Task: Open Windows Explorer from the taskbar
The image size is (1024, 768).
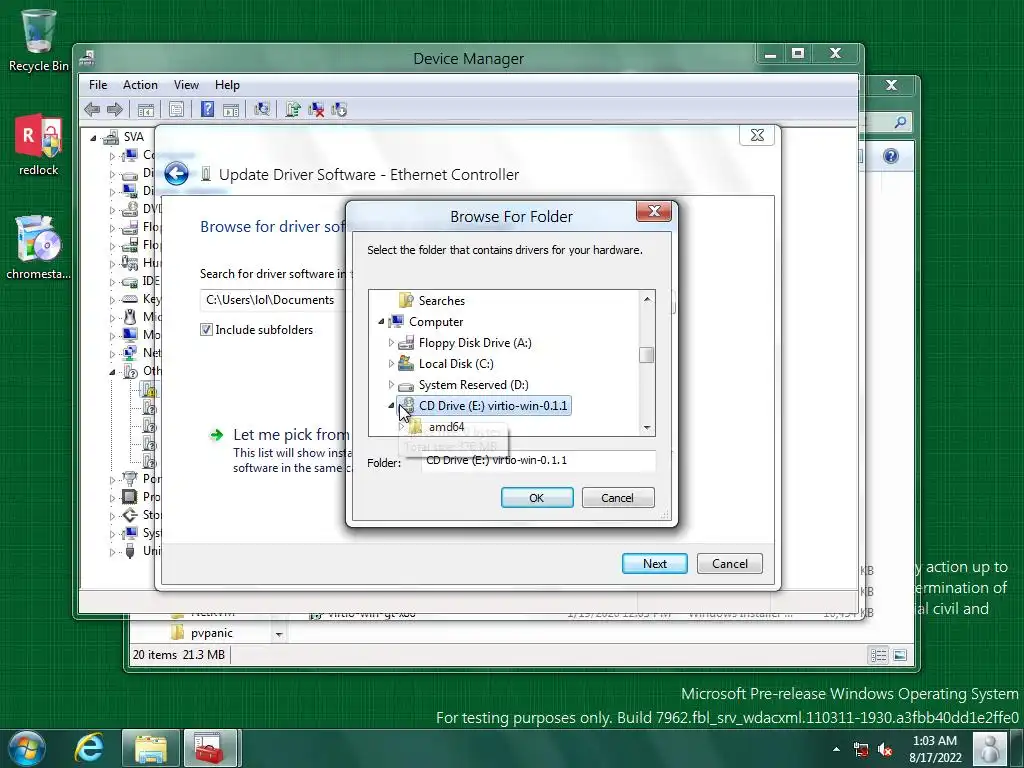Action: pos(150,748)
